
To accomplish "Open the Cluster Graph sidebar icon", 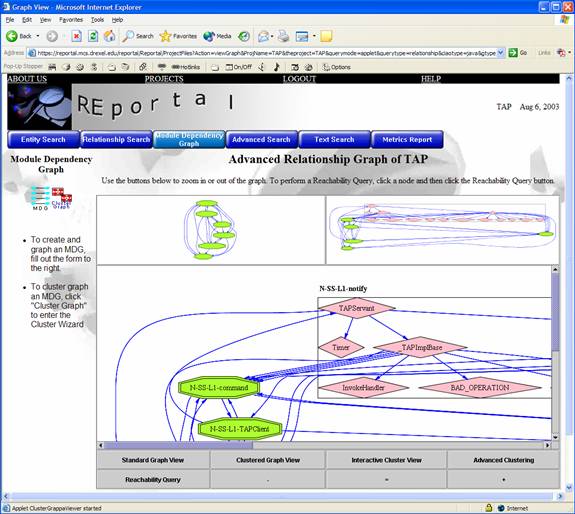I will click(x=61, y=198).
